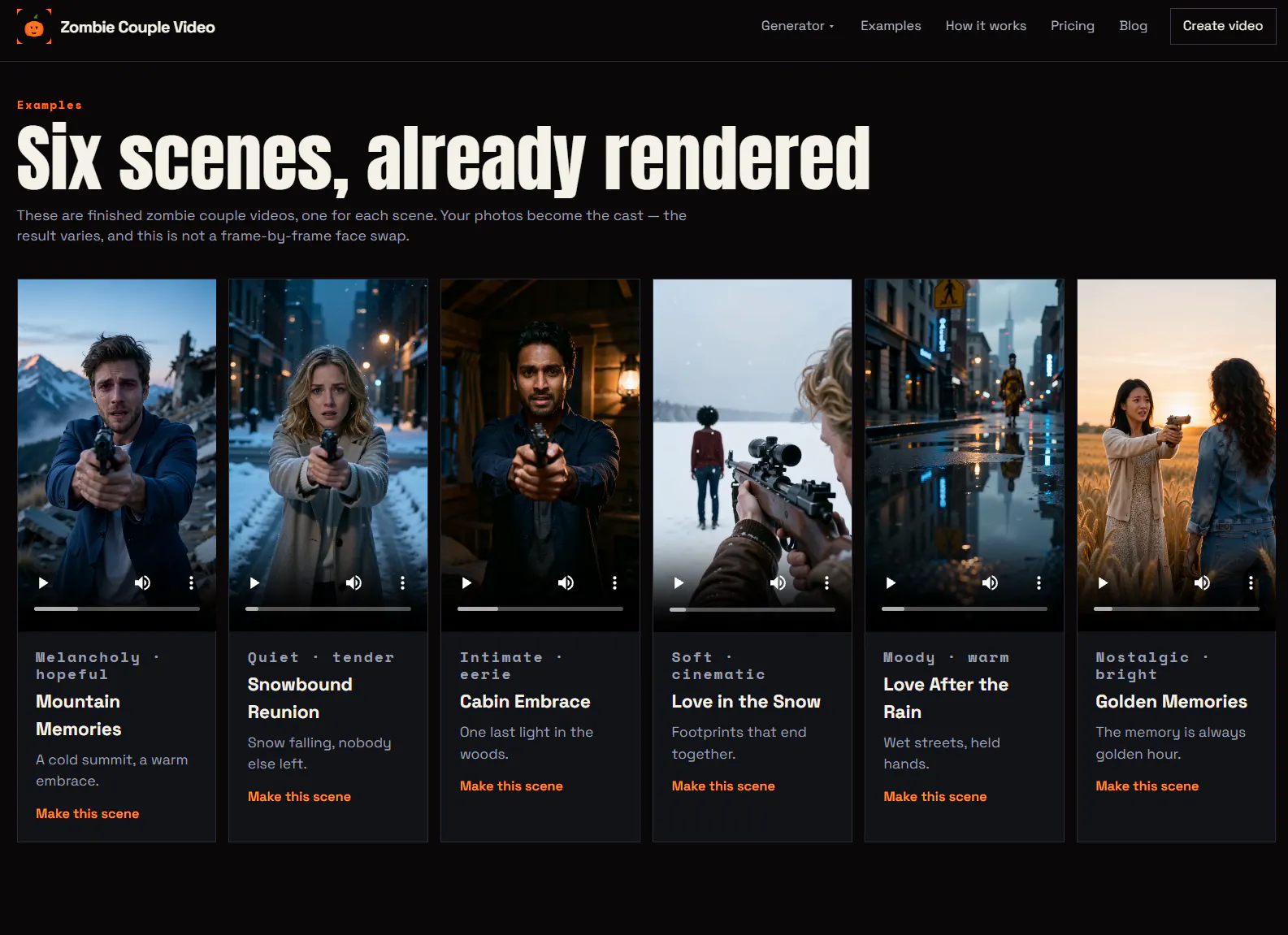1288x935 pixels.
Task: Mute the Golden Memories video
Action: click(1202, 582)
